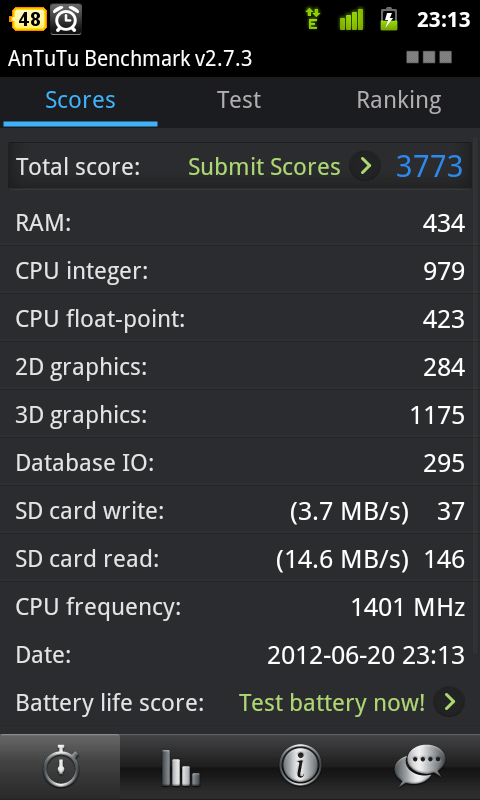Select the SD card read row
The image size is (480, 800).
coord(240,559)
